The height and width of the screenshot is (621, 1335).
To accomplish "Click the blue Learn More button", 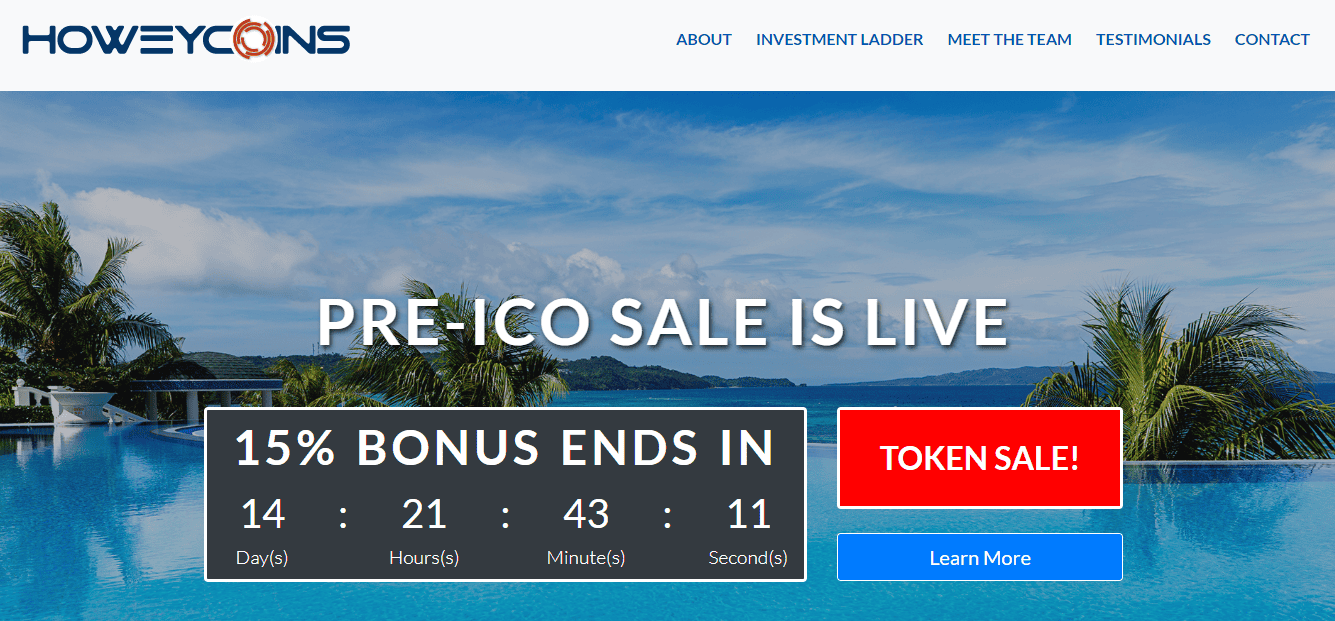I will coord(980,557).
